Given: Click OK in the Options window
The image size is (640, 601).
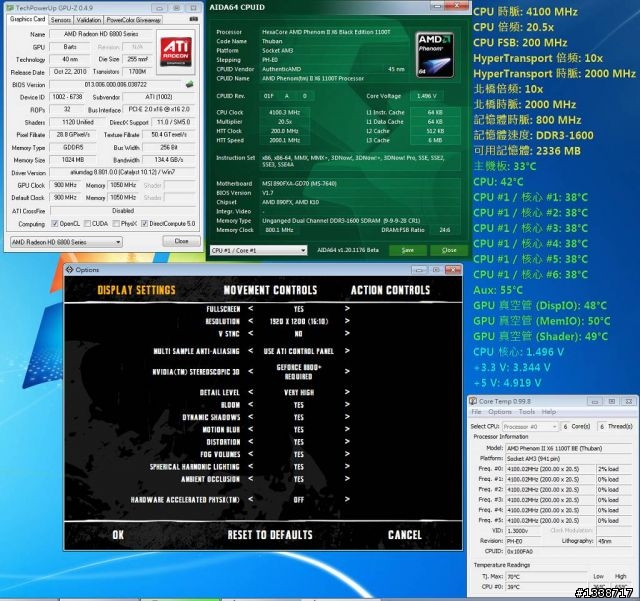Looking at the screenshot, I should click(x=118, y=535).
